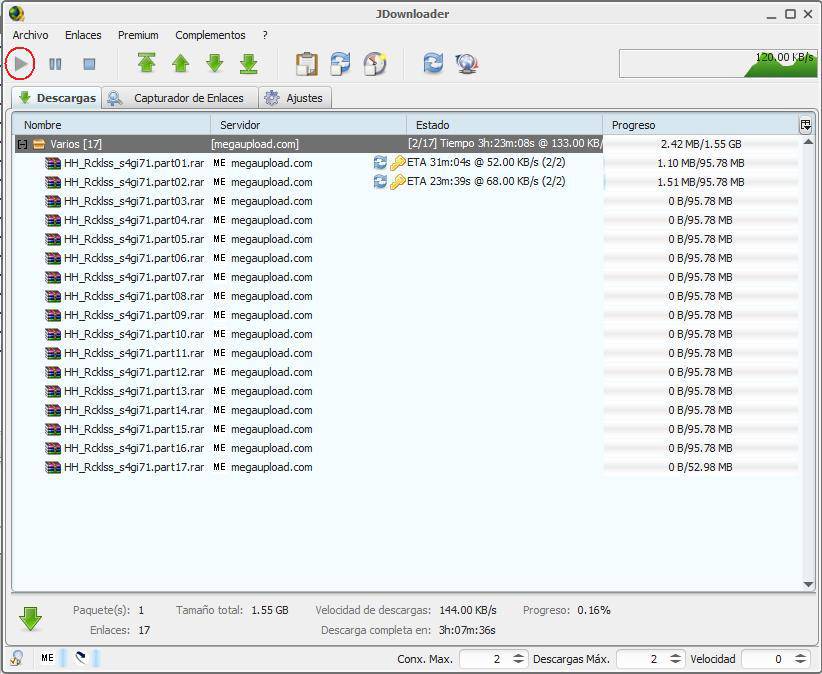
Task: Open the Complementos menu
Action: (210, 35)
